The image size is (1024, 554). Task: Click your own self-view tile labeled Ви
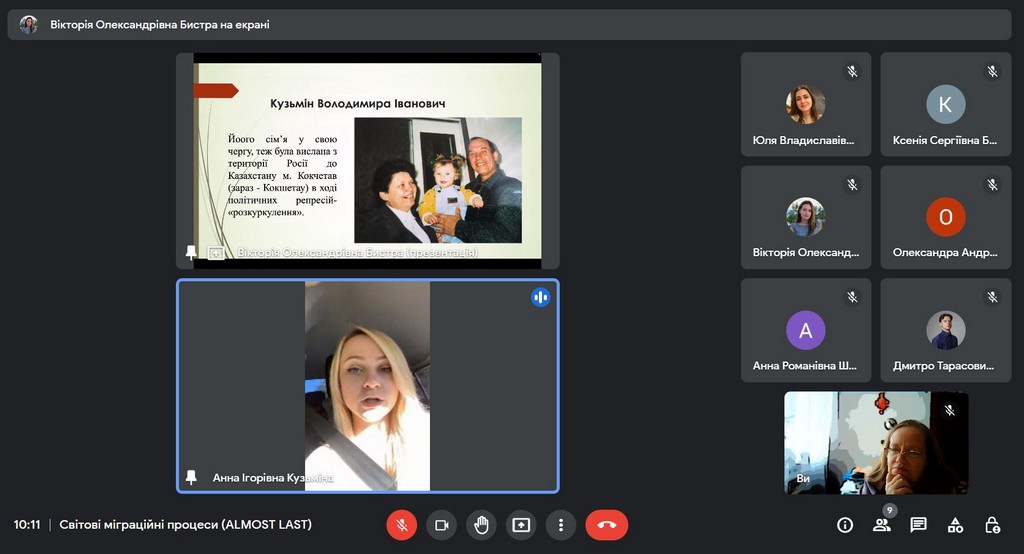[x=875, y=442]
